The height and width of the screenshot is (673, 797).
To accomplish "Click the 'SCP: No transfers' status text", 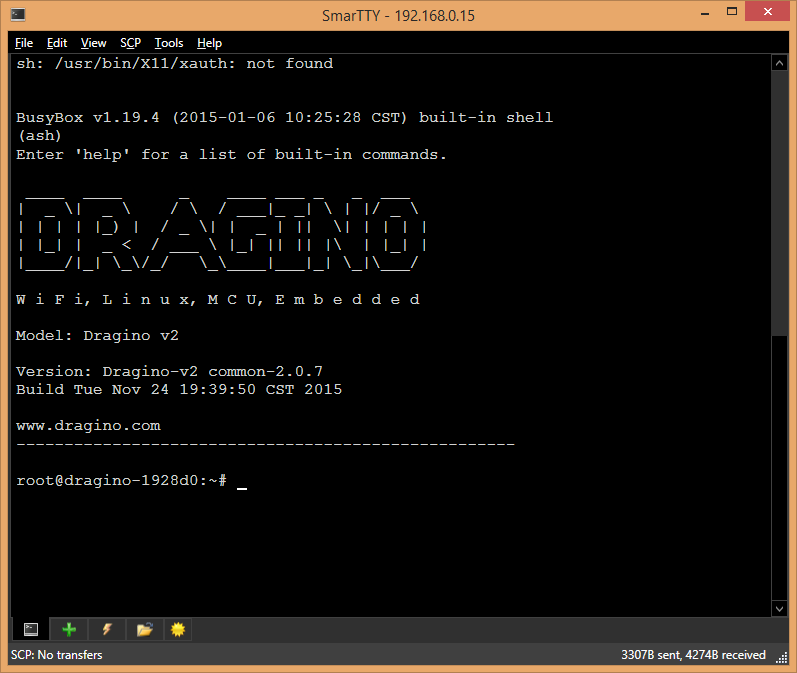I will point(56,655).
